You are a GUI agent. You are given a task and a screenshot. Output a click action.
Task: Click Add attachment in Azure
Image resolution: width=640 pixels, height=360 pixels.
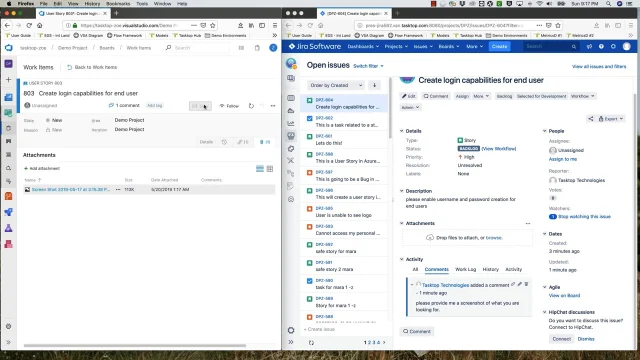click(x=42, y=169)
